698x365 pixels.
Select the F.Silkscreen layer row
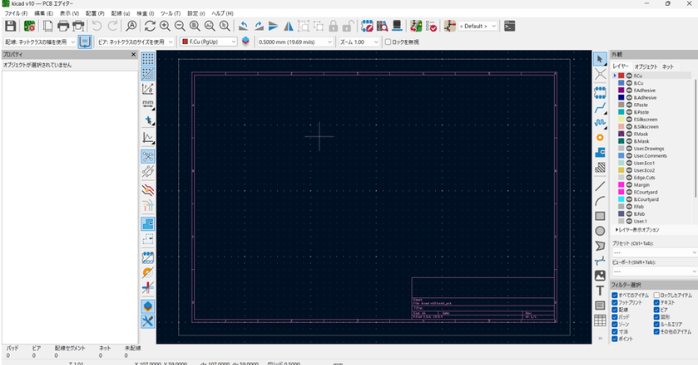pos(654,119)
